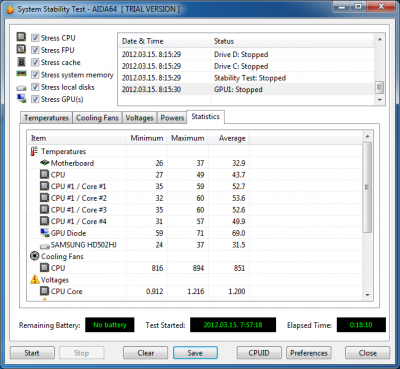Click the icon of CPU #1 / Core #1 row
This screenshot has height=369, width=400.
44,186
